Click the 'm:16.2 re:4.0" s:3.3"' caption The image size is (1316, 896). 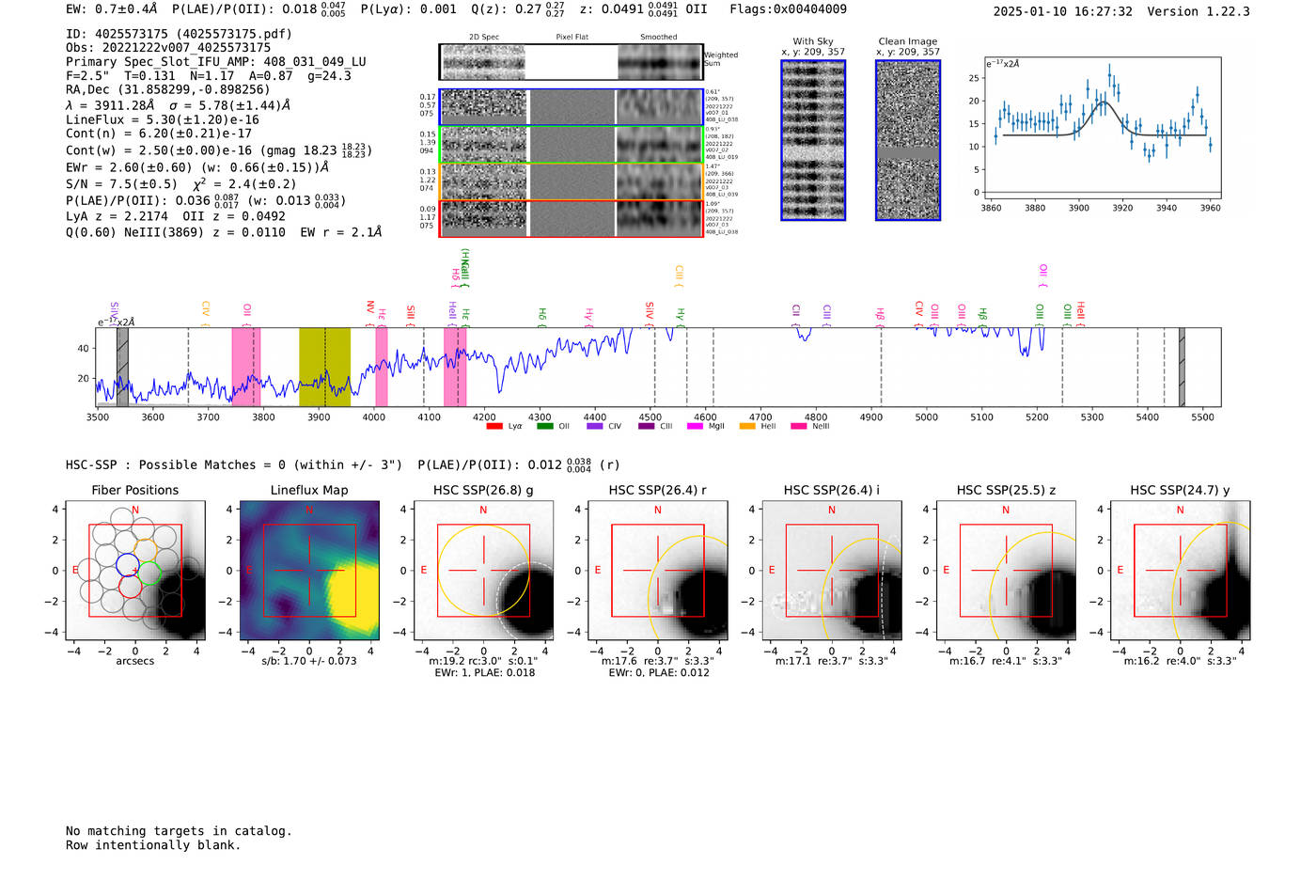(x=1180, y=661)
